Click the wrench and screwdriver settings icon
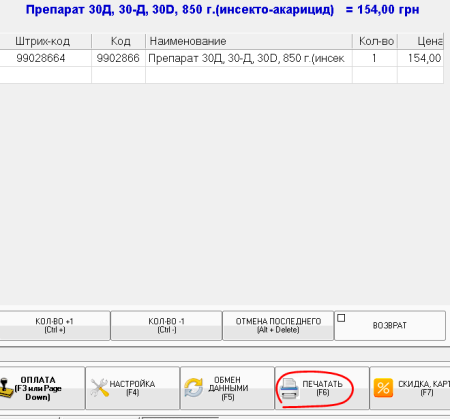 point(99,388)
